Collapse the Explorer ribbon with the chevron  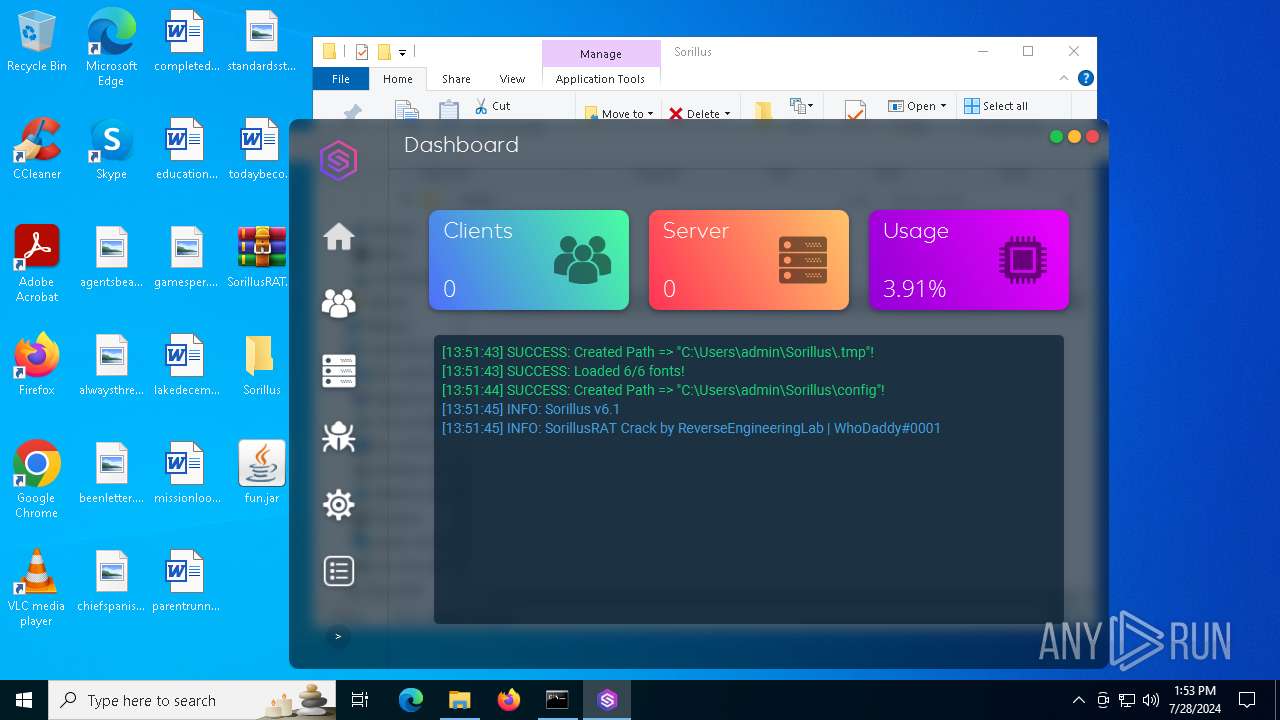(x=1064, y=78)
